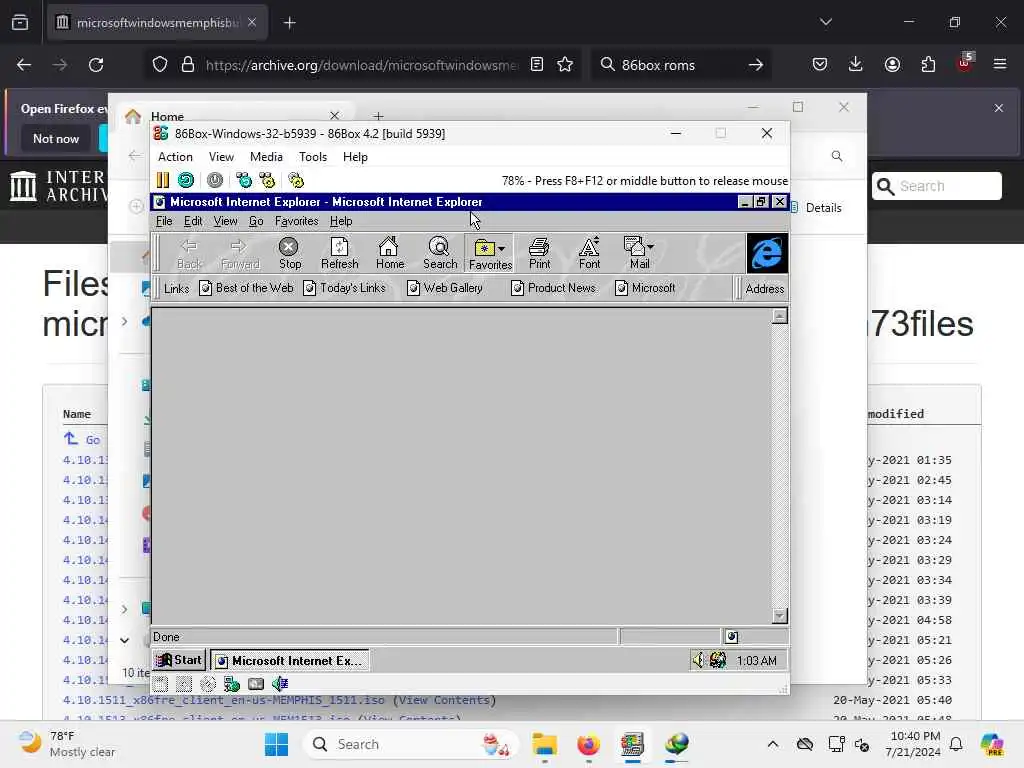Click the Stop button in Internet Explorer
The width and height of the screenshot is (1024, 768).
tap(289, 253)
